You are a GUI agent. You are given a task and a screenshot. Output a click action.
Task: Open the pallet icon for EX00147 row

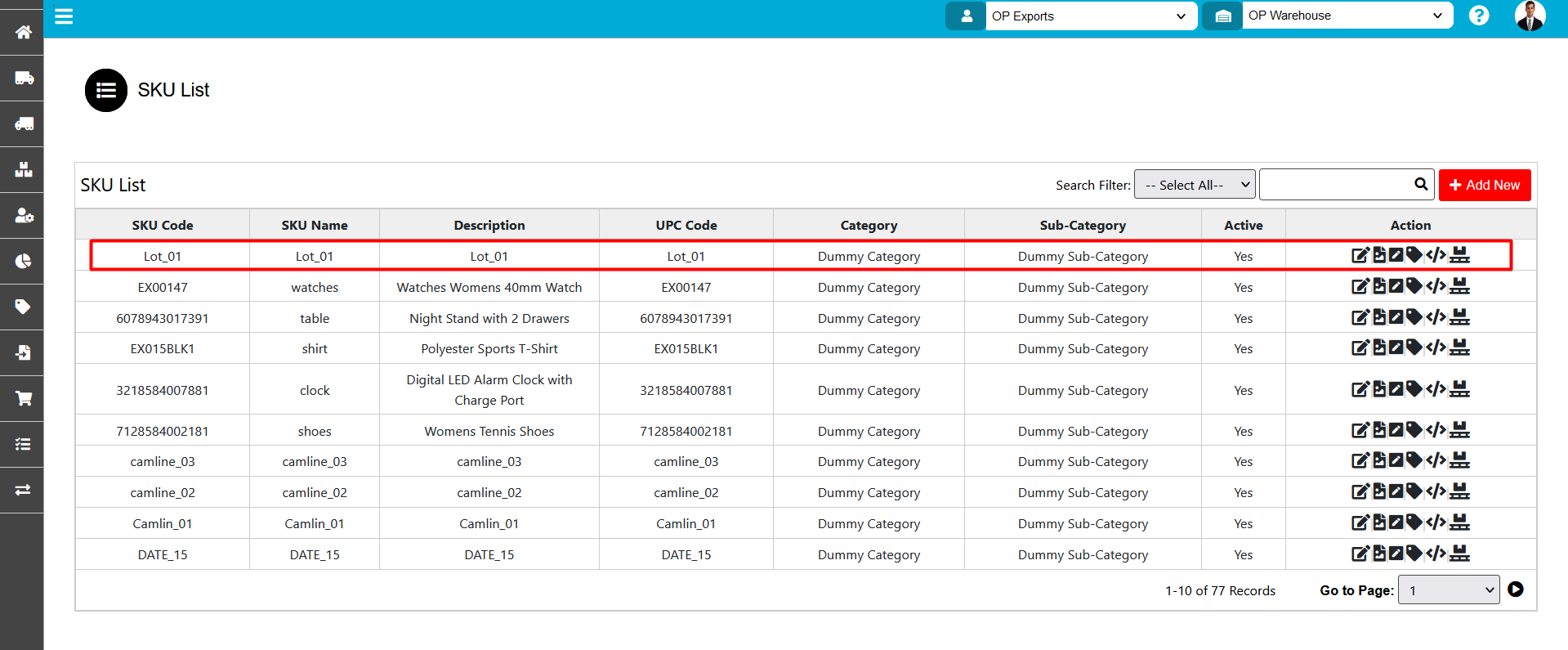coord(1459,286)
